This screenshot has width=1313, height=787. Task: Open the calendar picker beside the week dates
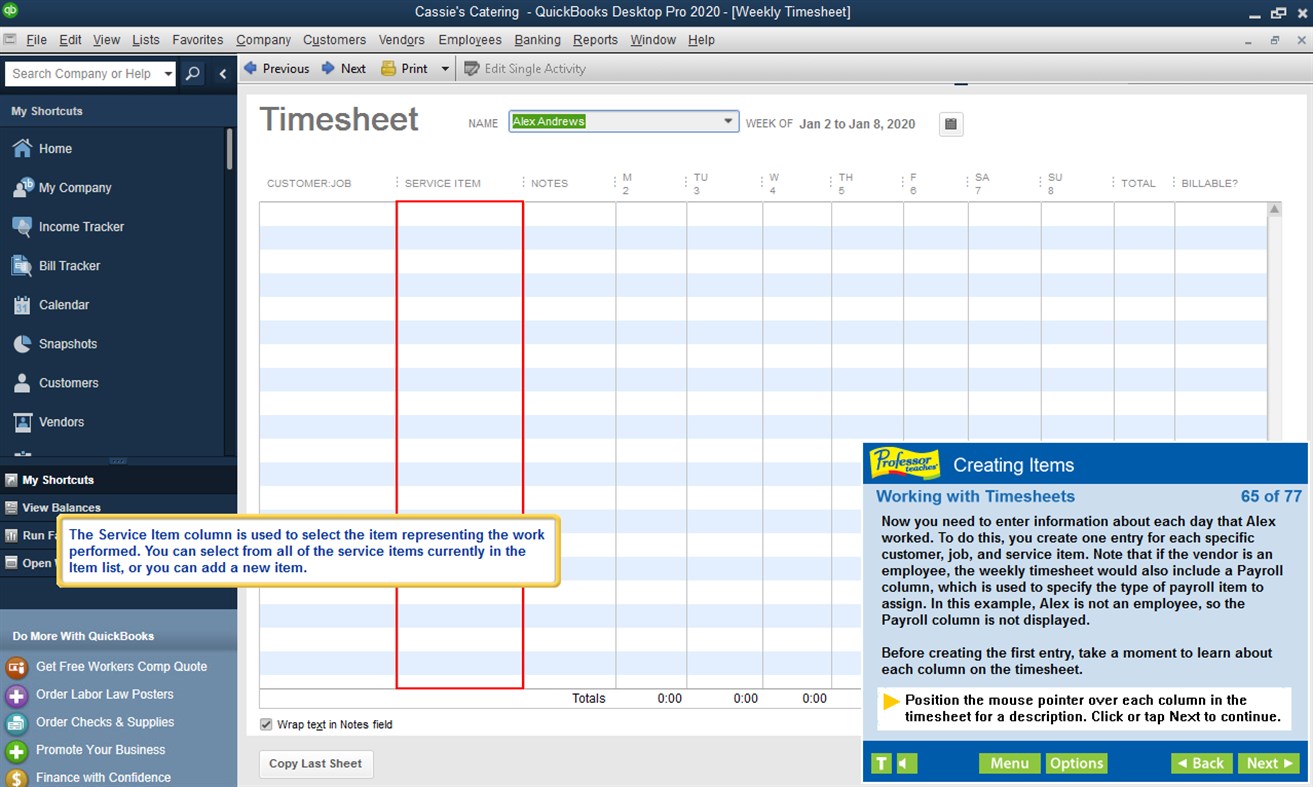[x=949, y=123]
